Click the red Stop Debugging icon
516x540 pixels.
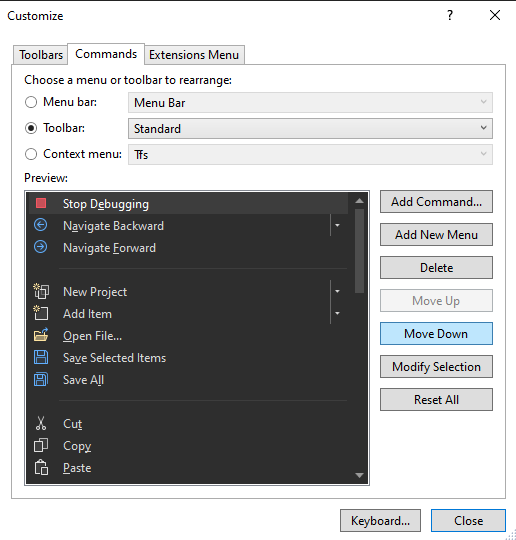pyautogui.click(x=41, y=203)
